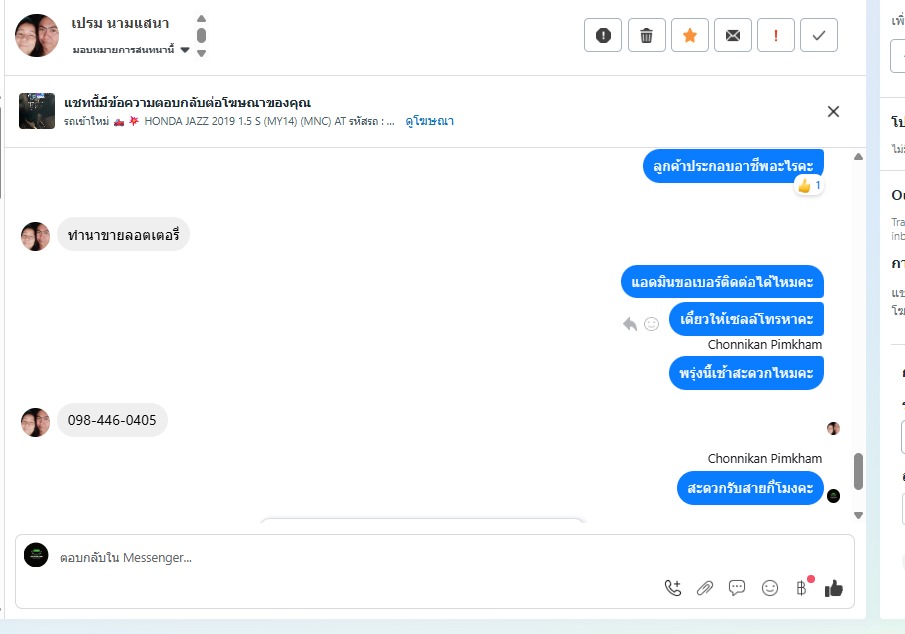Dismiss the ad reply banner
The image size is (905, 634).
point(833,111)
